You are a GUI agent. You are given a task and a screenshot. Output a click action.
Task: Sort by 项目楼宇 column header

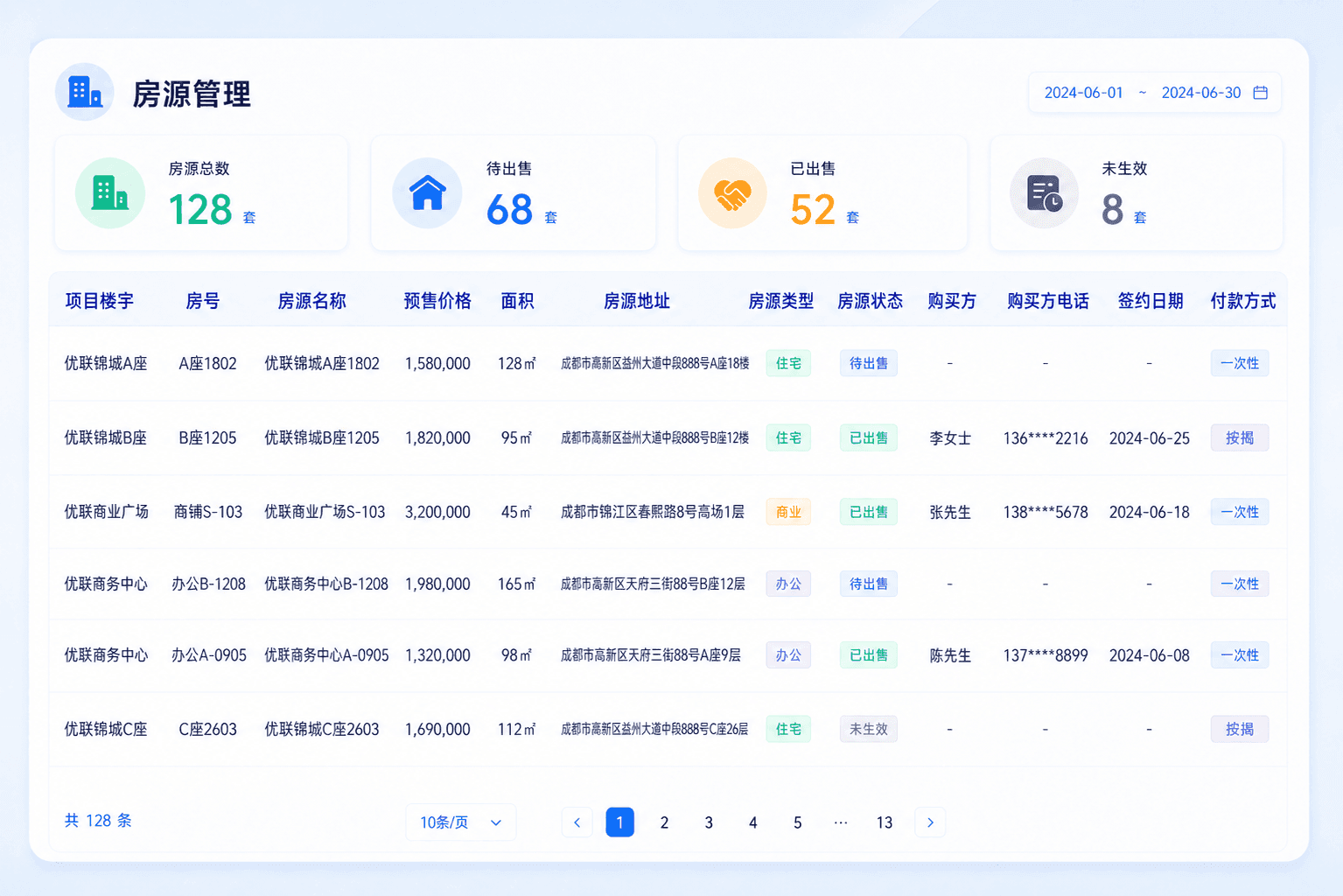pyautogui.click(x=100, y=301)
